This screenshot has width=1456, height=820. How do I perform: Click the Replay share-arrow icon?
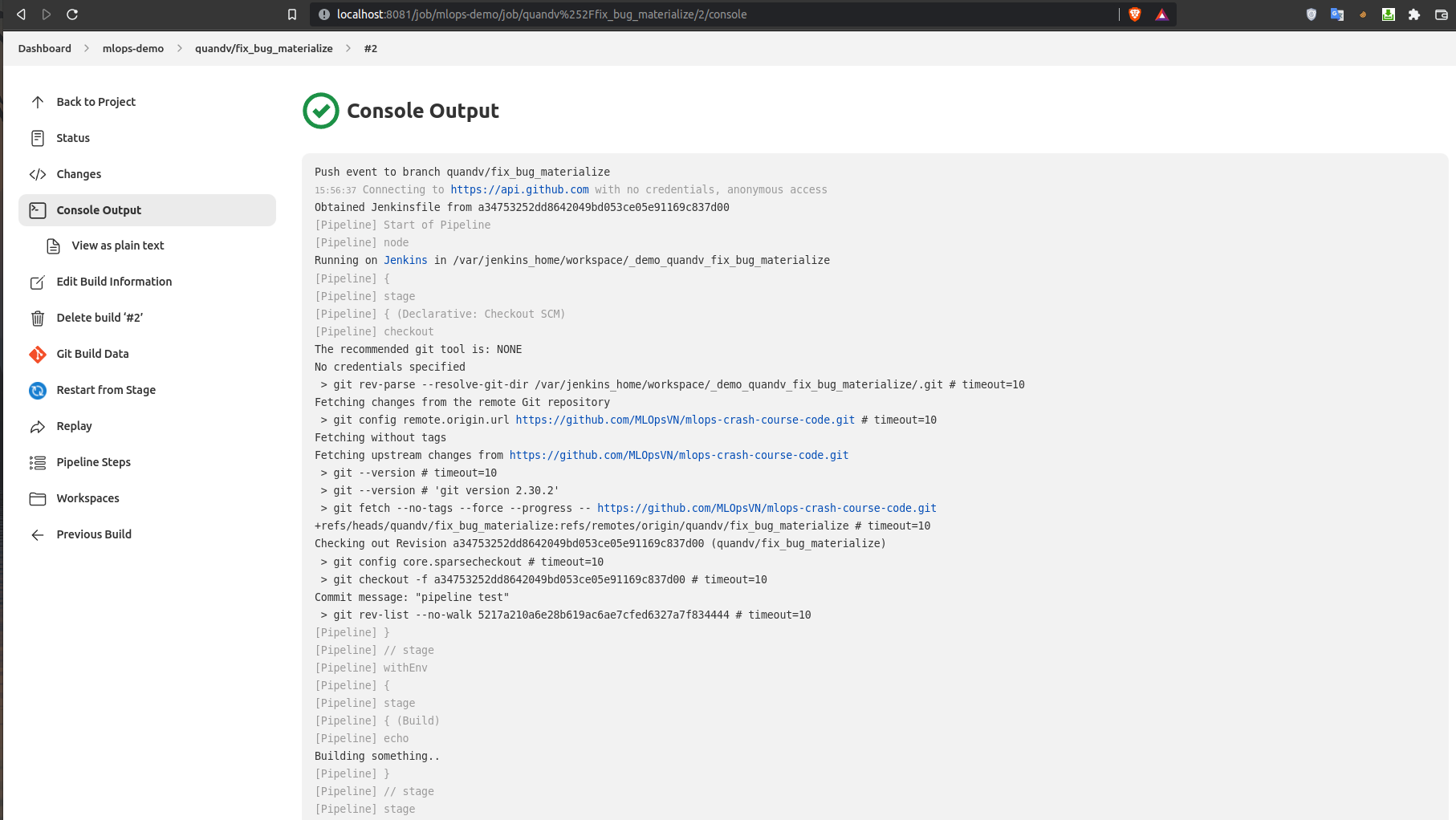[38, 427]
